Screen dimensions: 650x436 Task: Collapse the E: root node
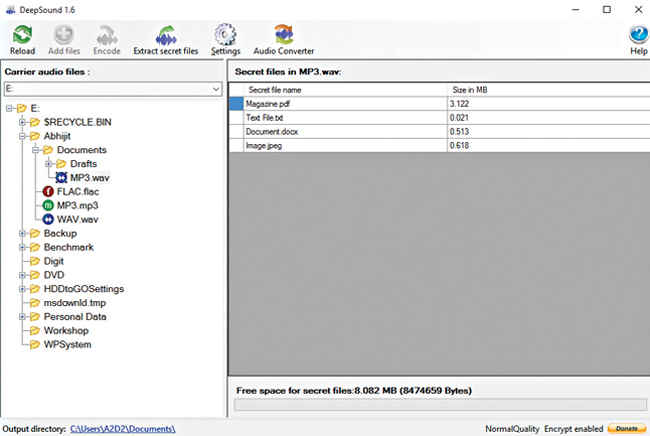pos(10,109)
